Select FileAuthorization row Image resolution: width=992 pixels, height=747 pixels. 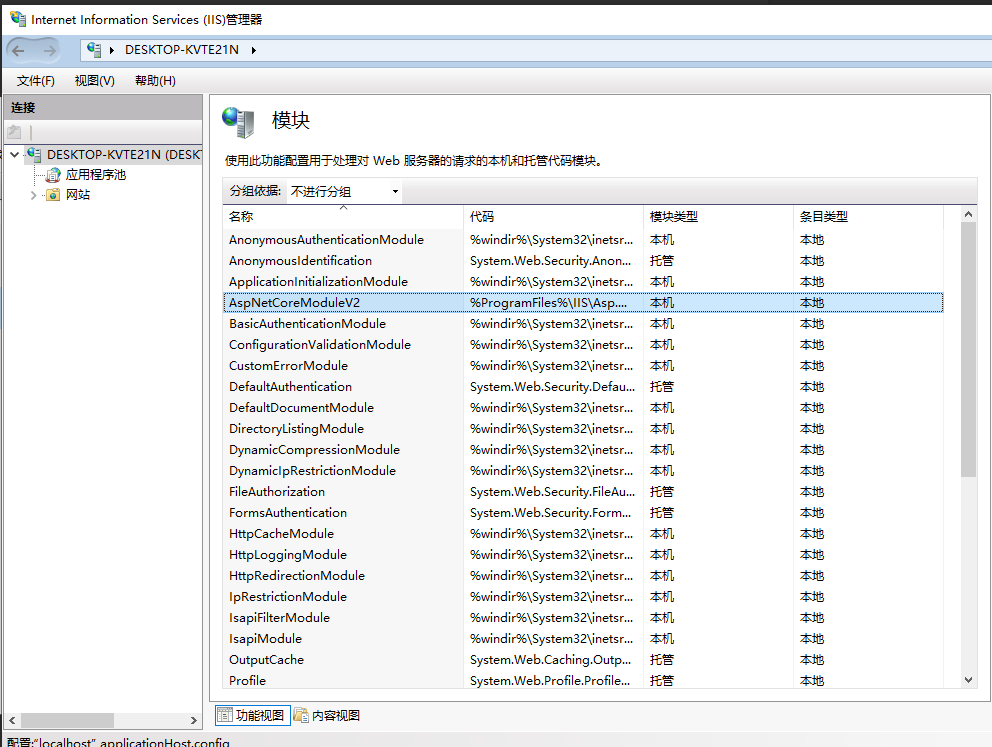click(583, 491)
